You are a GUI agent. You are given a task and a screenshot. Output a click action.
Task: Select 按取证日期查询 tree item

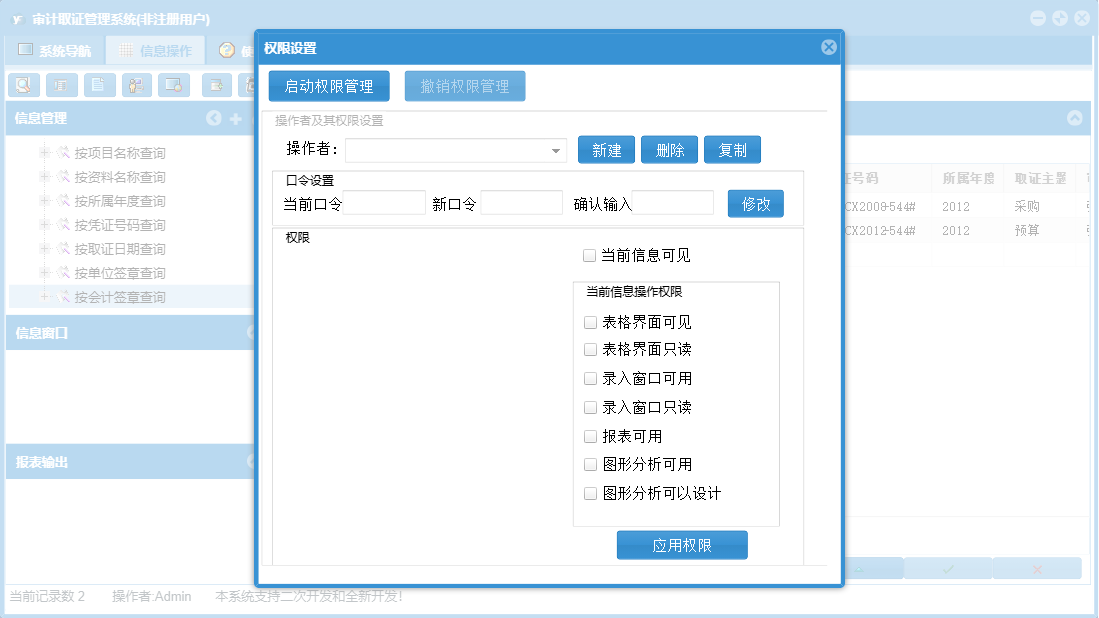120,249
